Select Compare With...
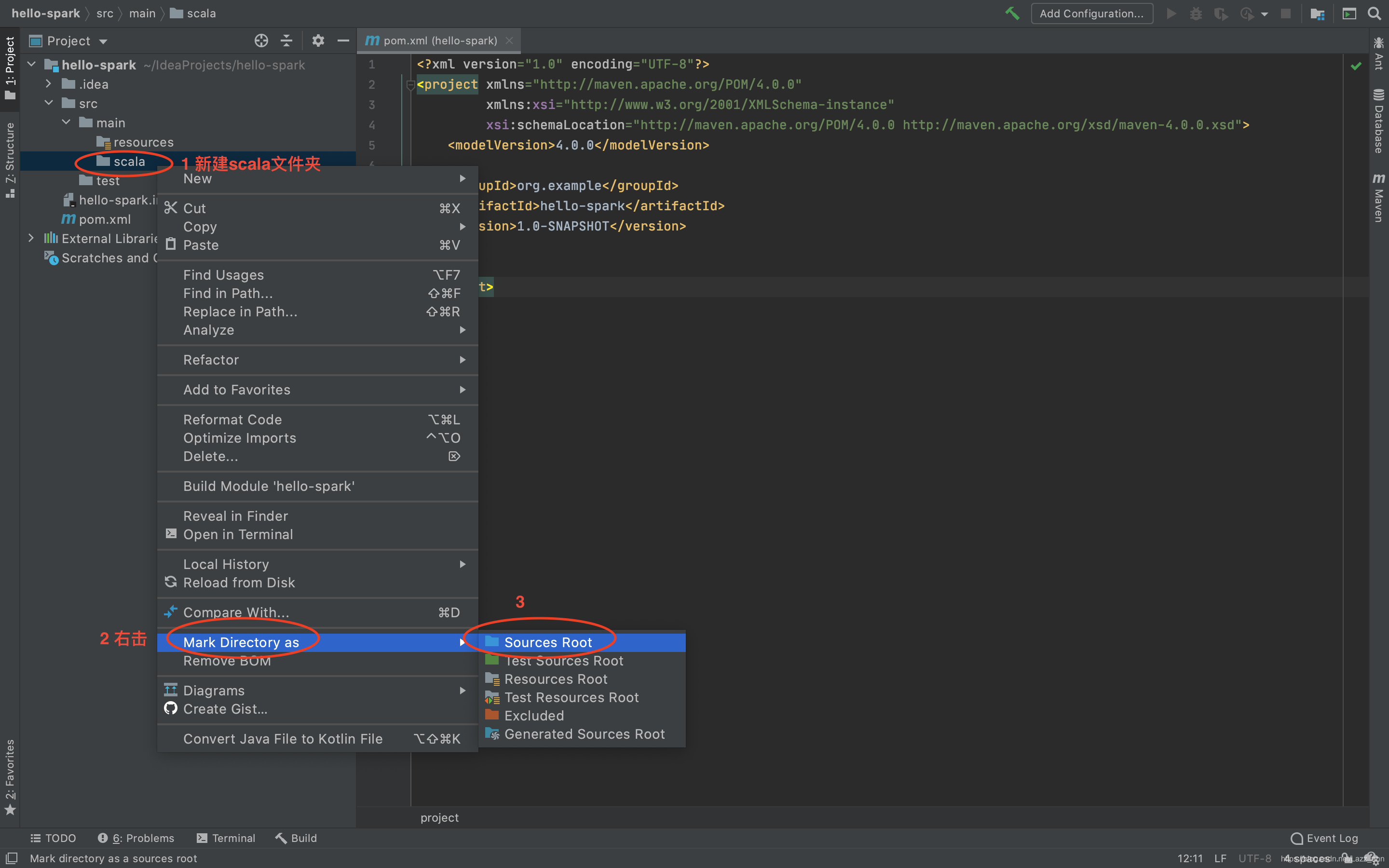 317,612
